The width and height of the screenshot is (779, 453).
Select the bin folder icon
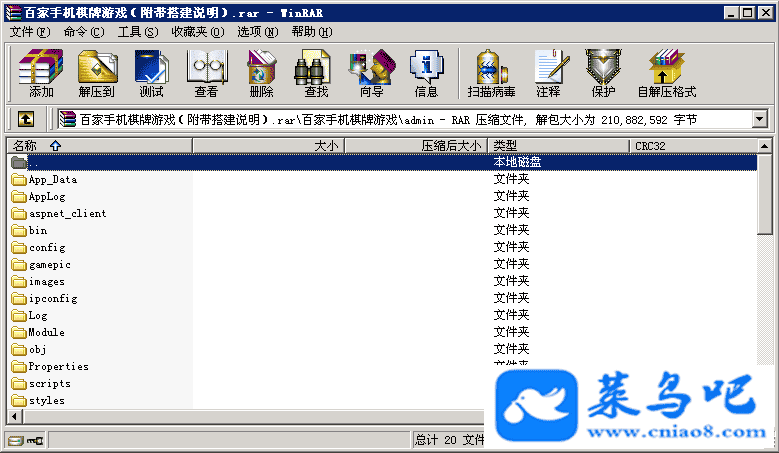pos(19,230)
